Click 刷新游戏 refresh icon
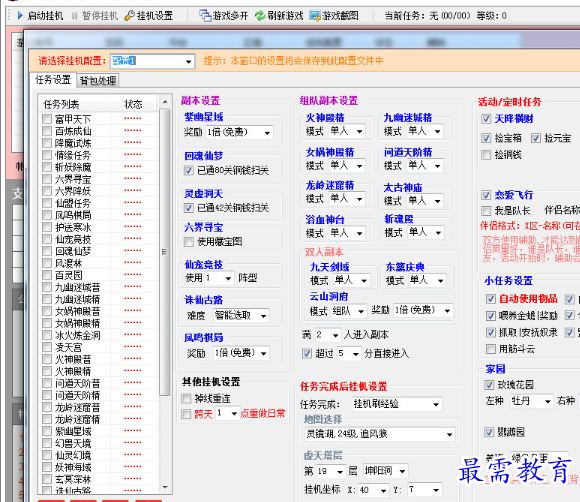Screen dimensions: 580x502 [x=260, y=16]
